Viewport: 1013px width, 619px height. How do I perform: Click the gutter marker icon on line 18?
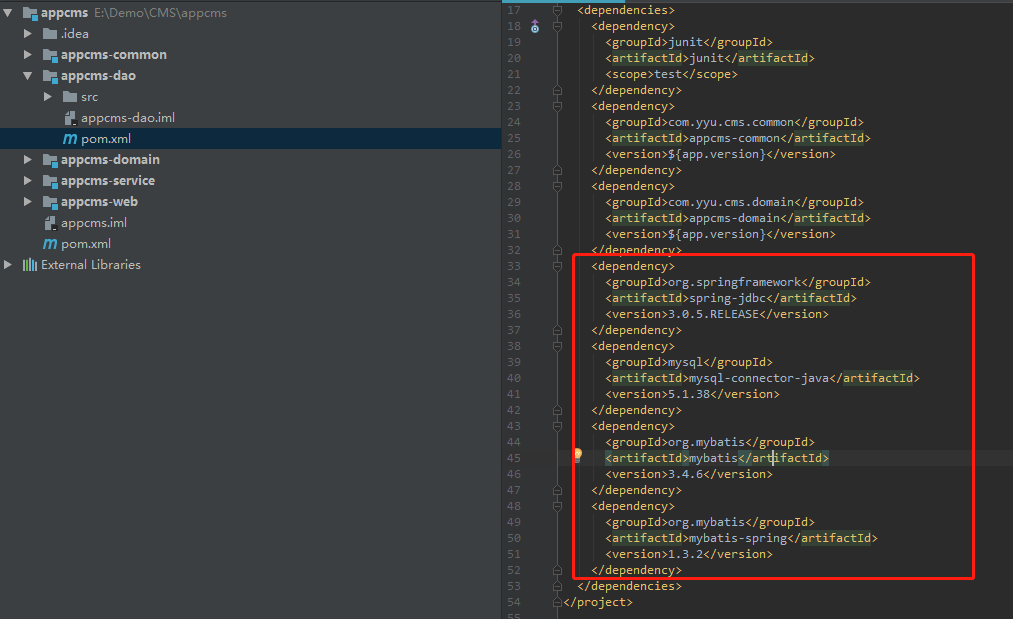tap(535, 26)
